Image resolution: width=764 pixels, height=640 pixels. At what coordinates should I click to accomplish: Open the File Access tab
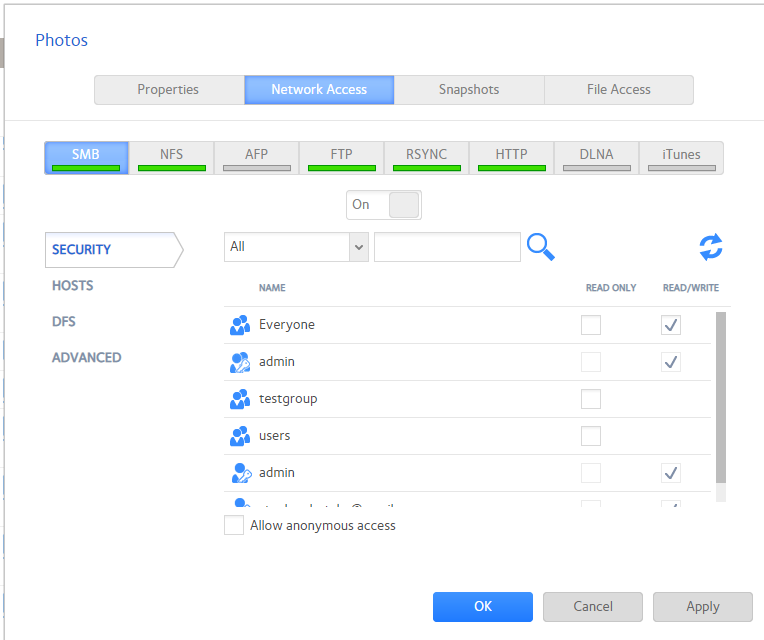[618, 89]
